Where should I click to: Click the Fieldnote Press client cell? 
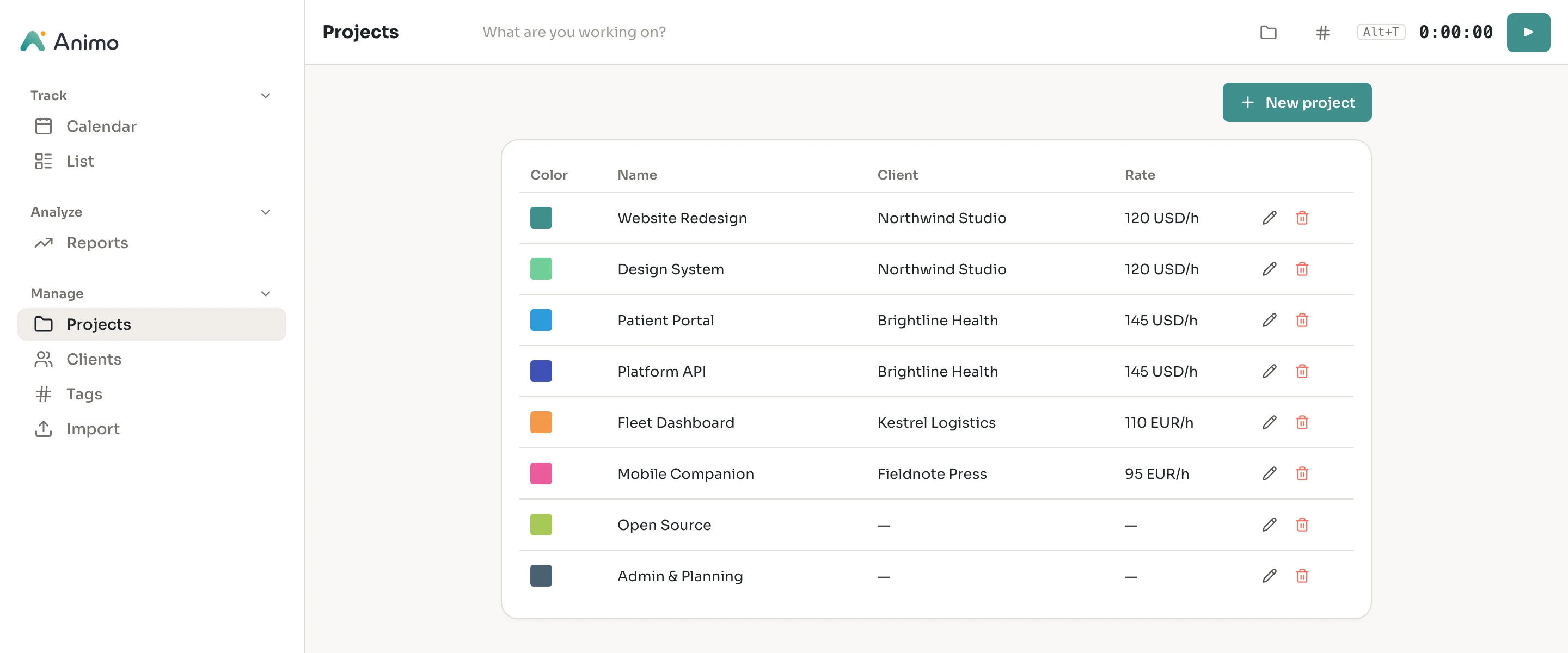tap(932, 473)
